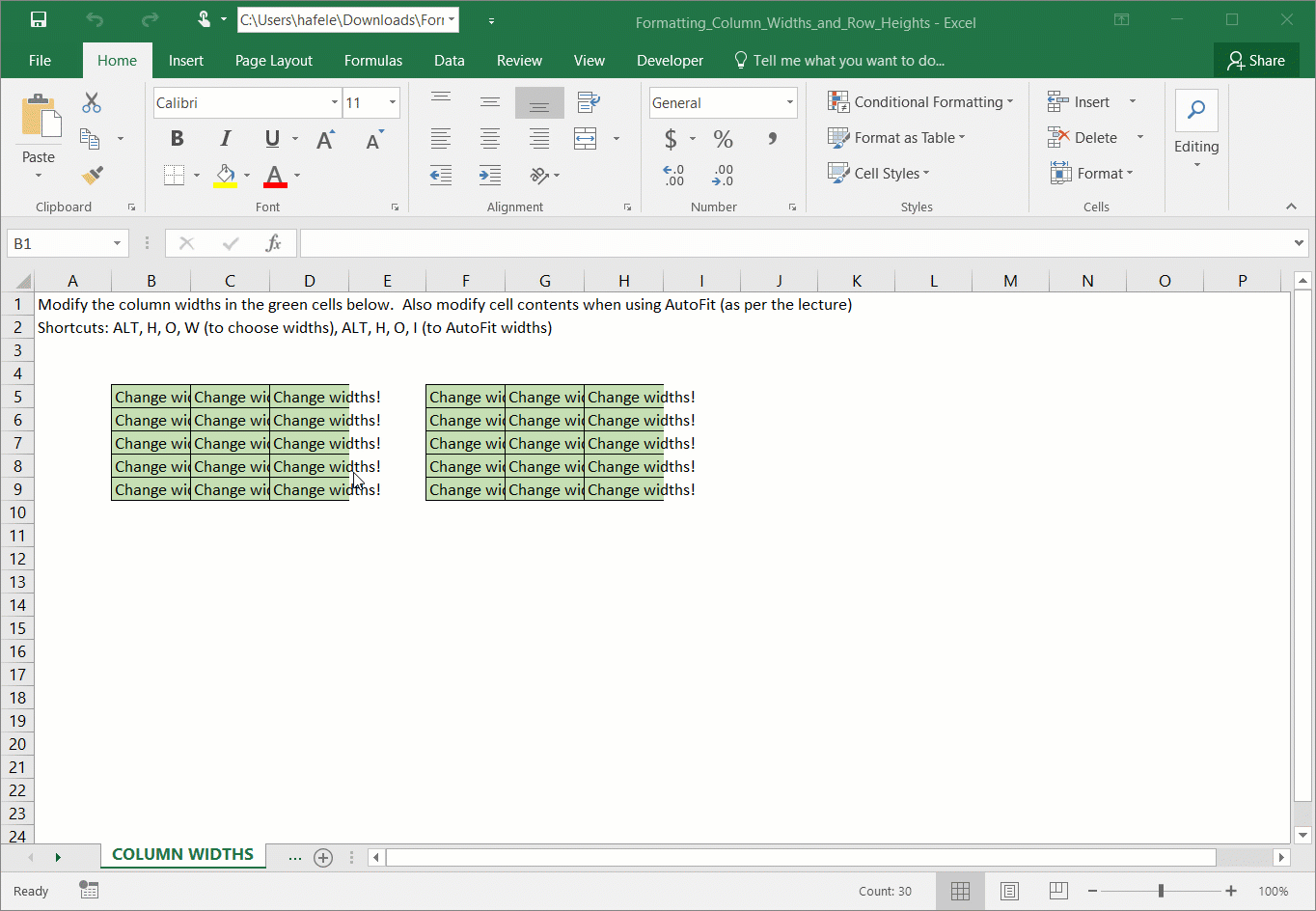The height and width of the screenshot is (911, 1316).
Task: Apply red font color
Action: pyautogui.click(x=275, y=175)
